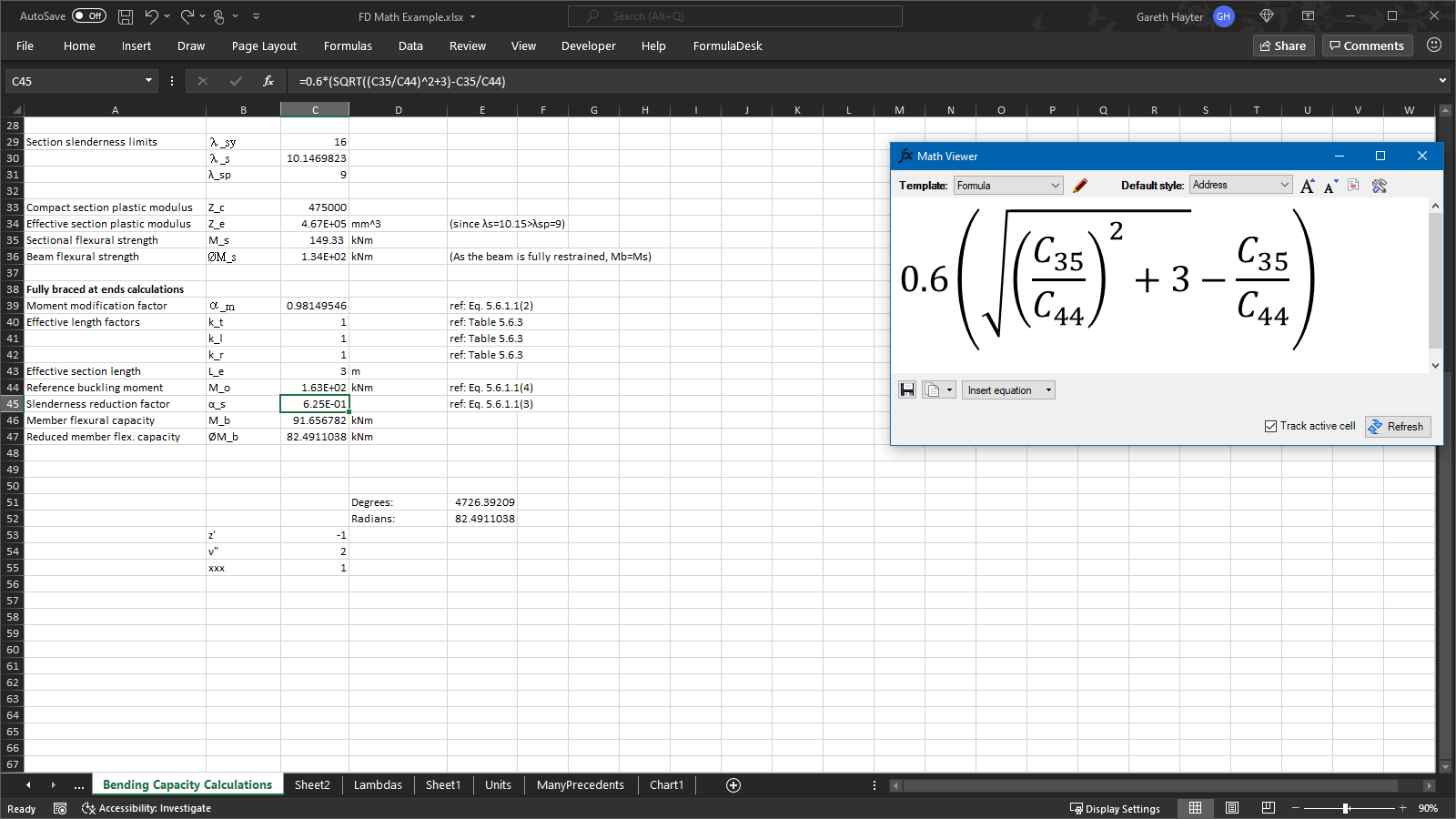Open Math Viewer tools settings icon

click(1379, 186)
